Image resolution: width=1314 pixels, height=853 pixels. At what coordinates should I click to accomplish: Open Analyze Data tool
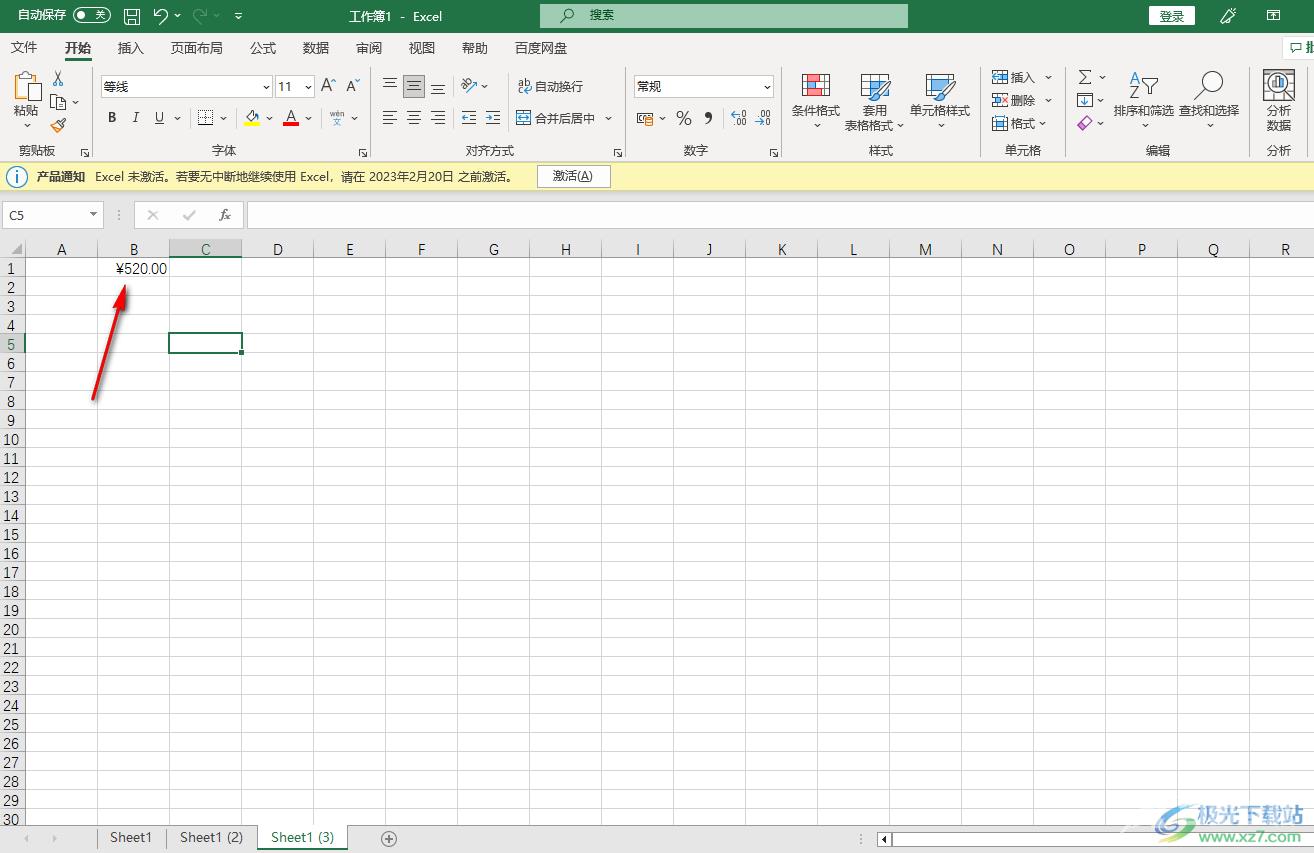(1279, 101)
